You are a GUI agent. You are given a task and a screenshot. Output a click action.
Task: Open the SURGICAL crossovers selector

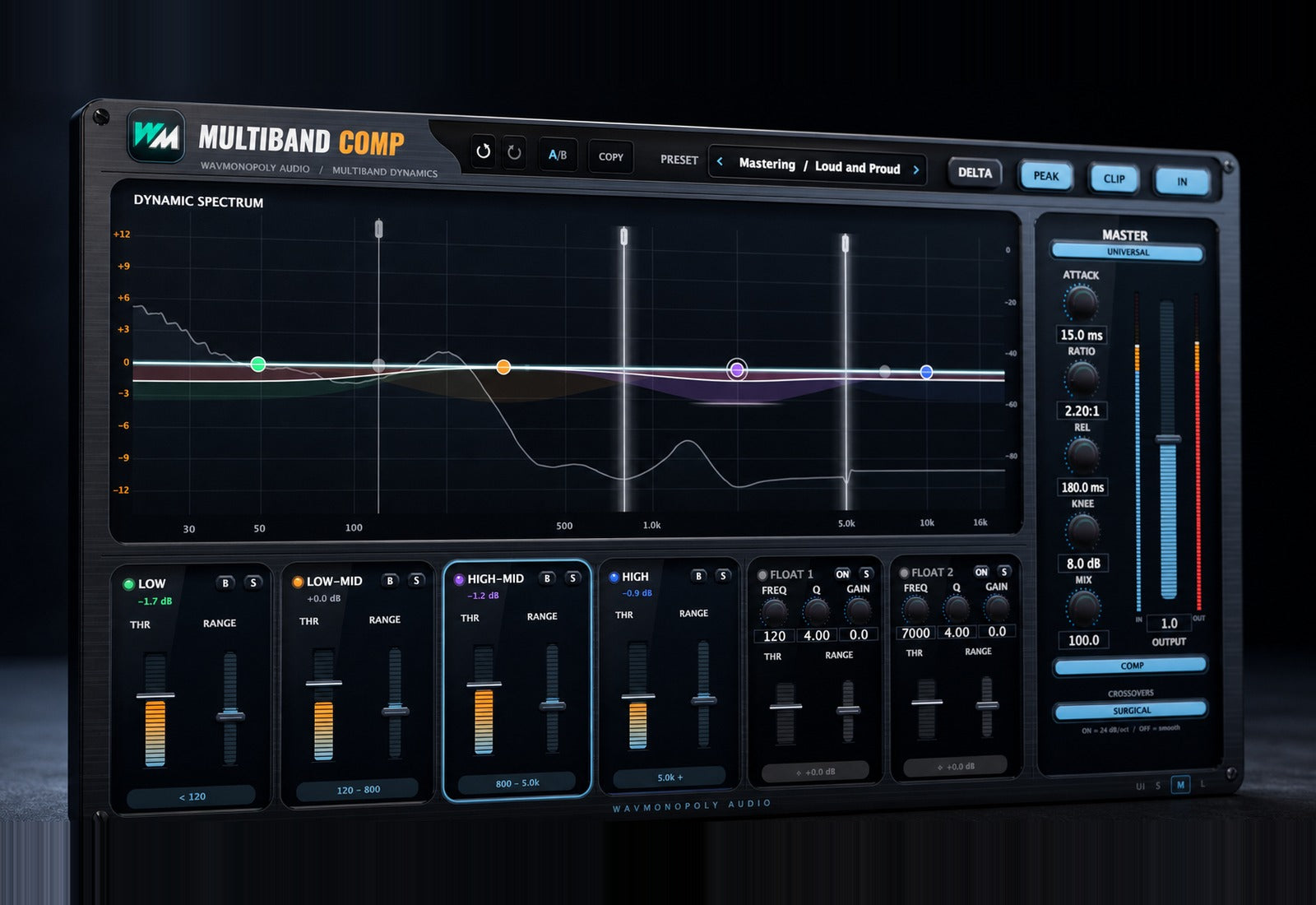[x=1132, y=710]
